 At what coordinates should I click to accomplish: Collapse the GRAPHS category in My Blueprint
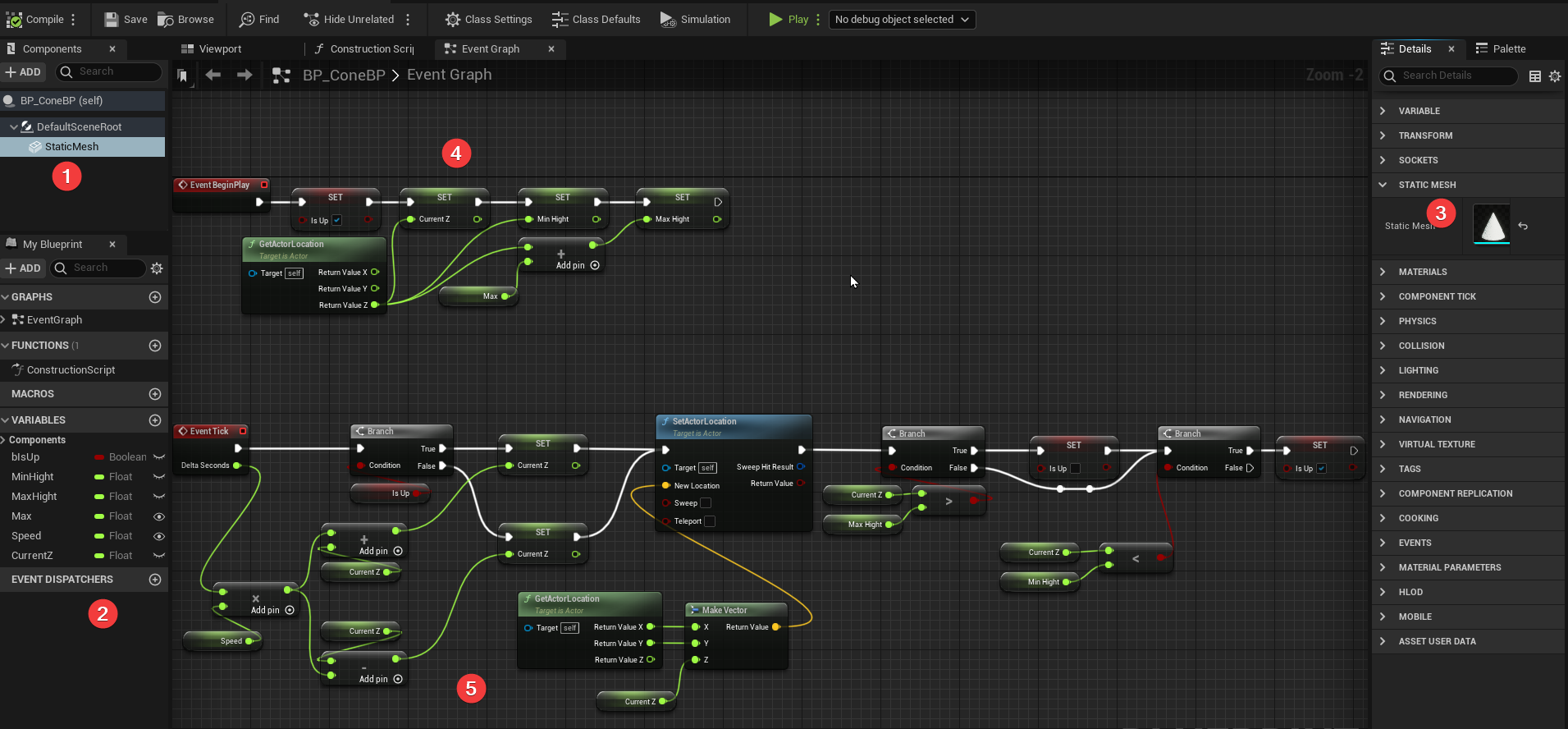5,297
